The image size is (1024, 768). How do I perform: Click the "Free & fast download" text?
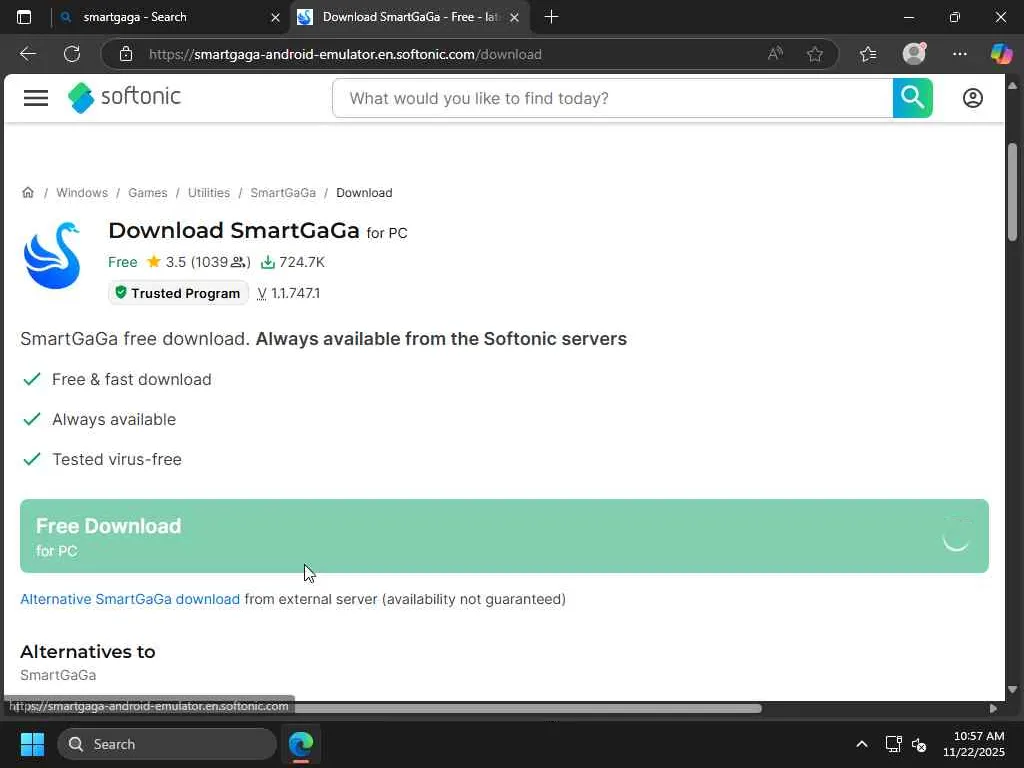pyautogui.click(x=132, y=379)
